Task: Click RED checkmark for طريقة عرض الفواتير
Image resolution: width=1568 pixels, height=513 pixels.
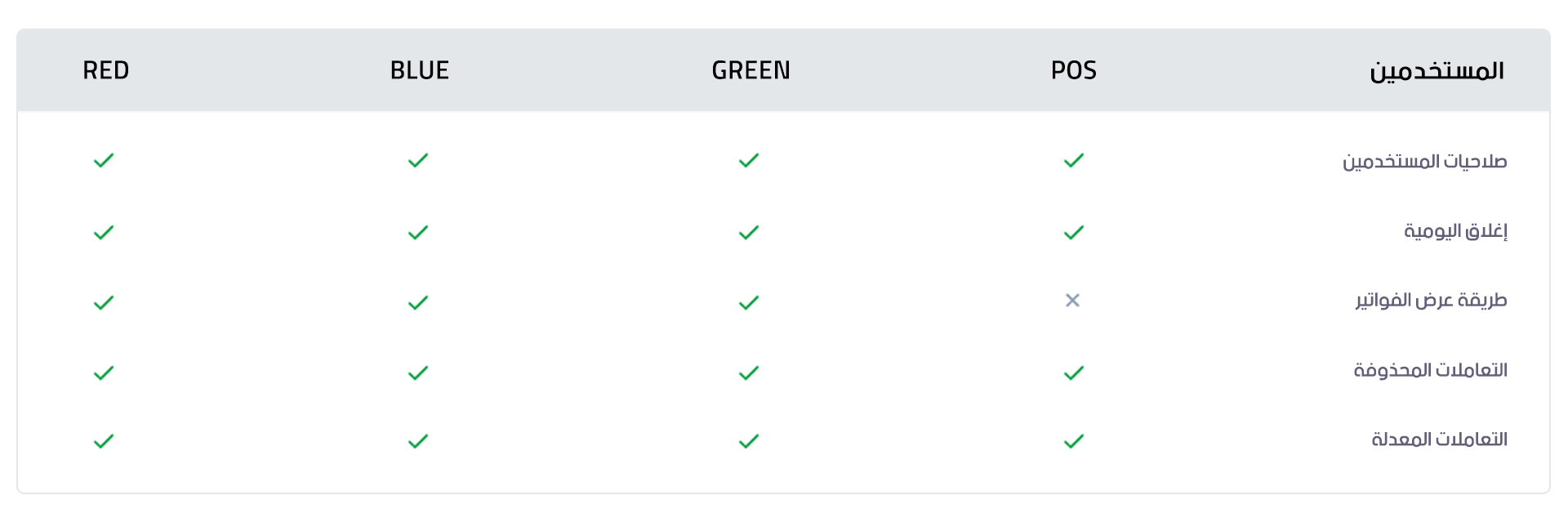Action: click(x=104, y=303)
